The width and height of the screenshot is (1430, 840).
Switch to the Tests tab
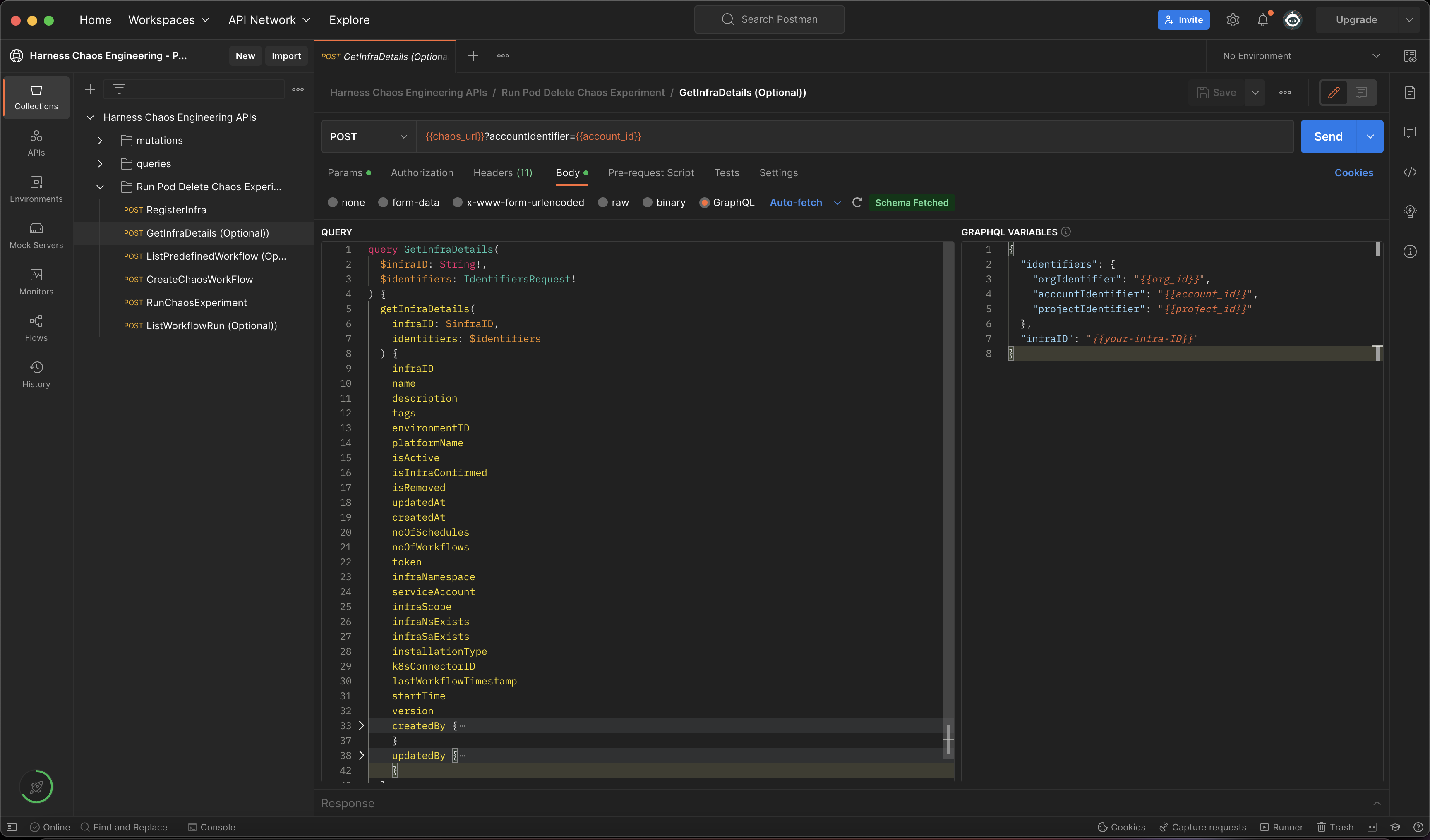(726, 172)
